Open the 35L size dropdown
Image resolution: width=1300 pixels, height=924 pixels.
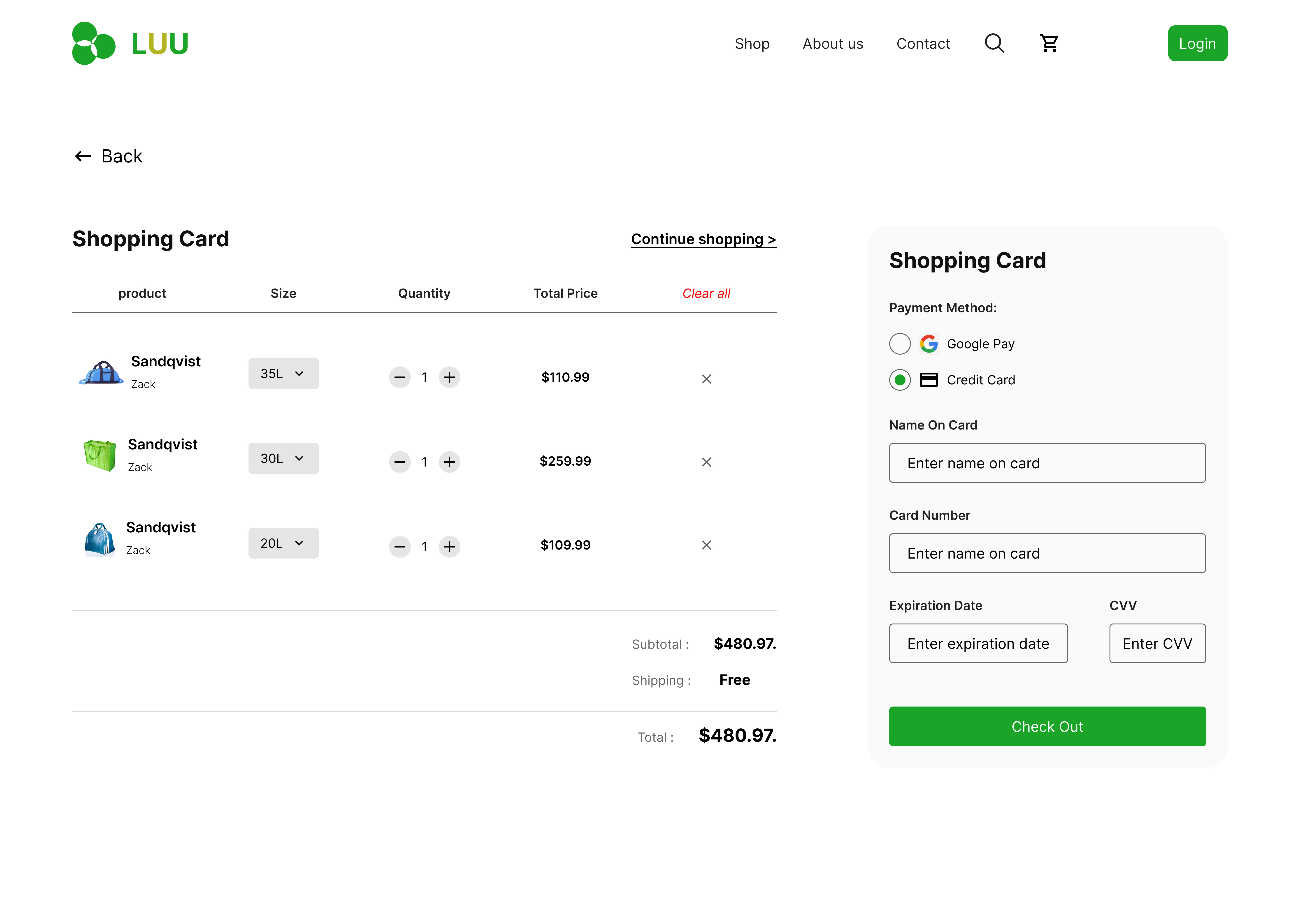point(283,374)
